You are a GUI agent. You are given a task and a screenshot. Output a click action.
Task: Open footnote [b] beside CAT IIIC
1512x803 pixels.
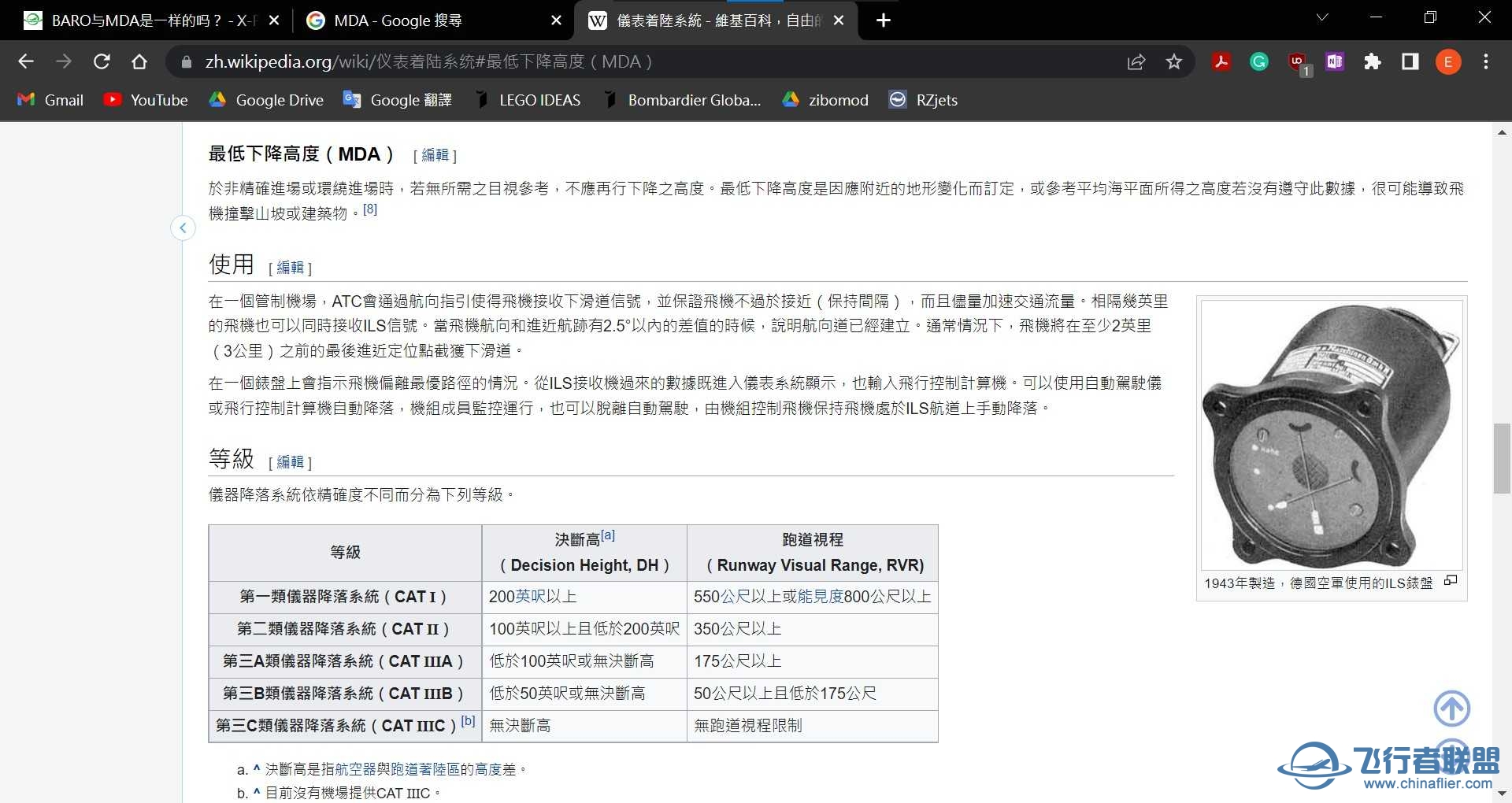tap(468, 720)
